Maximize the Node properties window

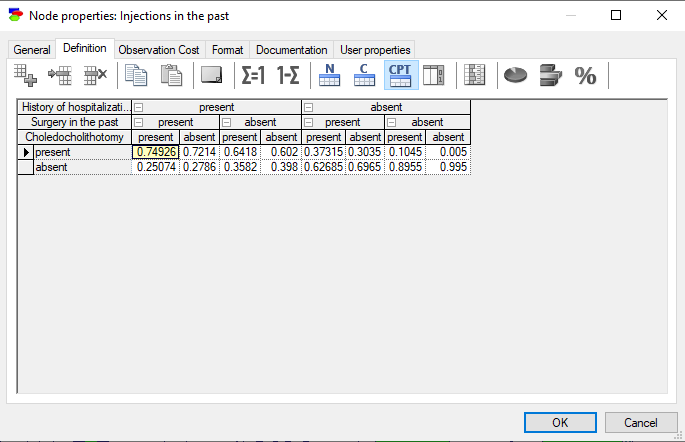pos(616,15)
